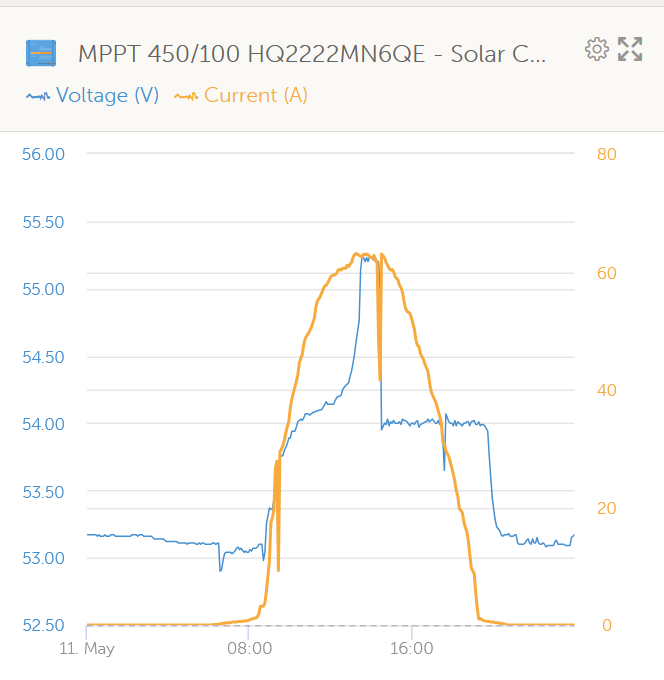The height and width of the screenshot is (680, 664).
Task: Select the 08:00 time axis label
Action: 249,649
